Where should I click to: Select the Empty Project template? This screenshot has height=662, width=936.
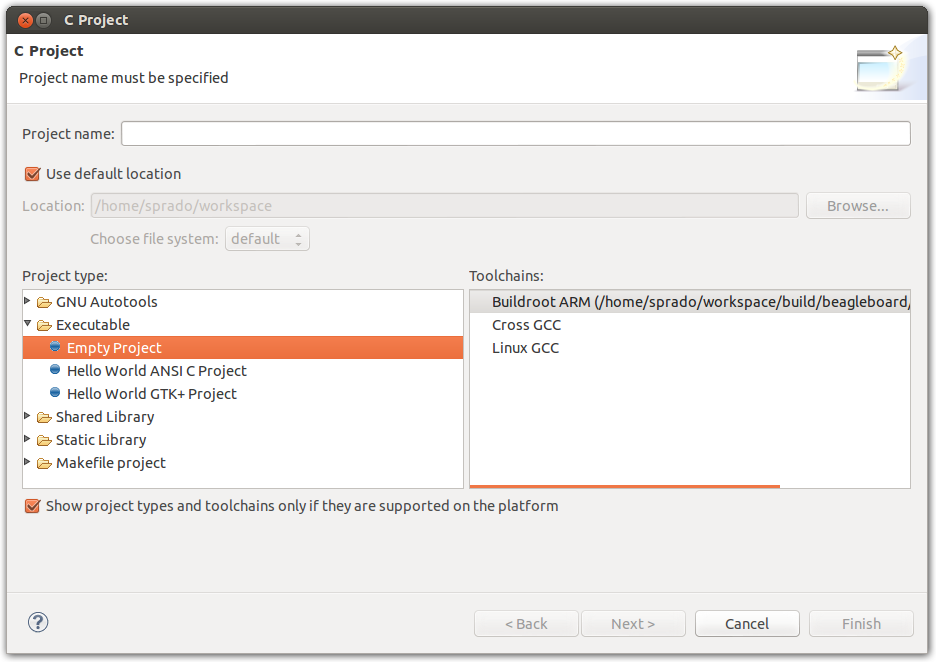click(x=243, y=347)
